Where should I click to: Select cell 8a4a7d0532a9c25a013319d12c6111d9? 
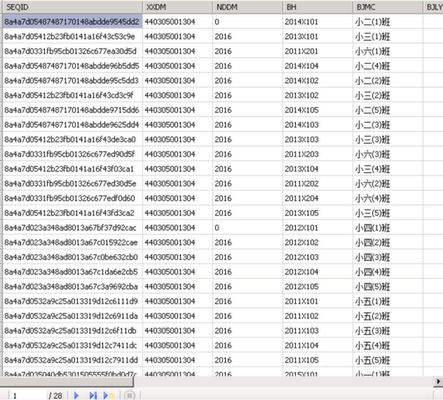[73, 301]
